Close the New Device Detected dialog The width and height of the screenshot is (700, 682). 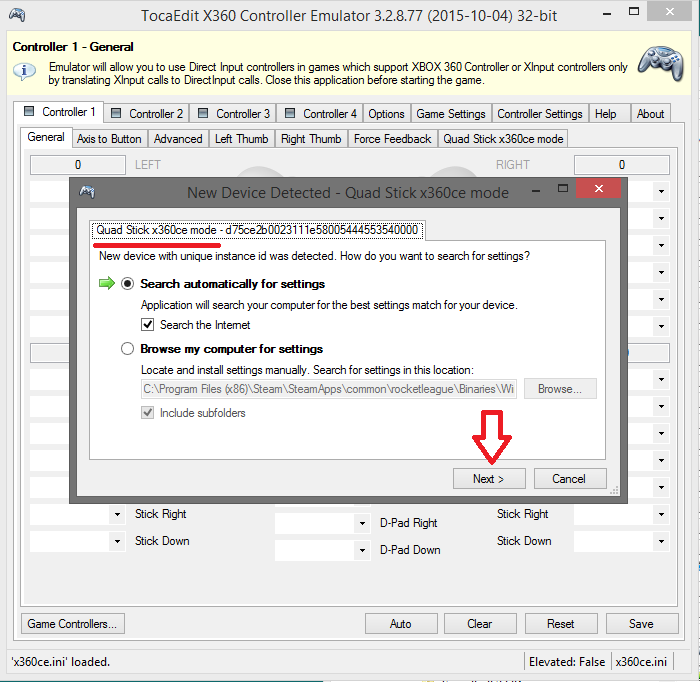point(599,188)
